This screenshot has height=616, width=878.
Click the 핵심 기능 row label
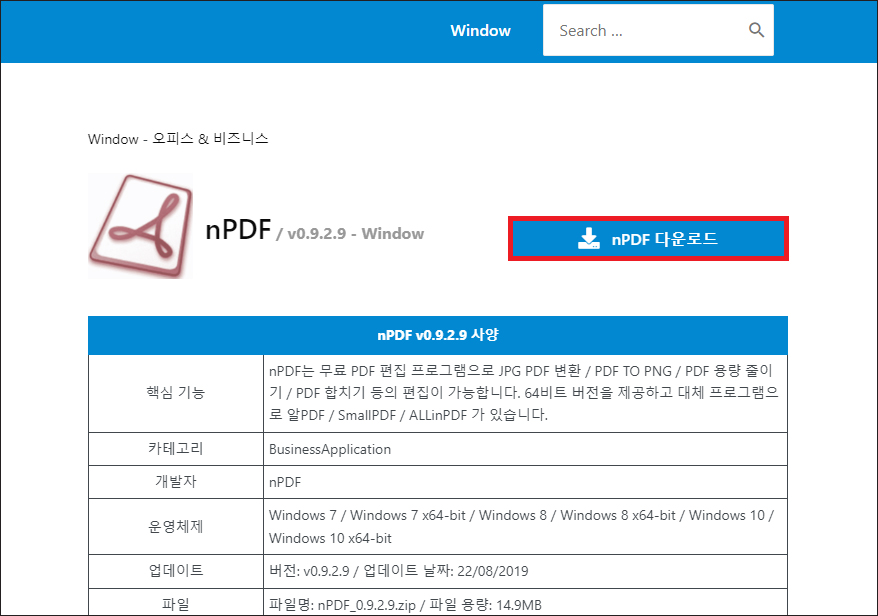pos(176,393)
